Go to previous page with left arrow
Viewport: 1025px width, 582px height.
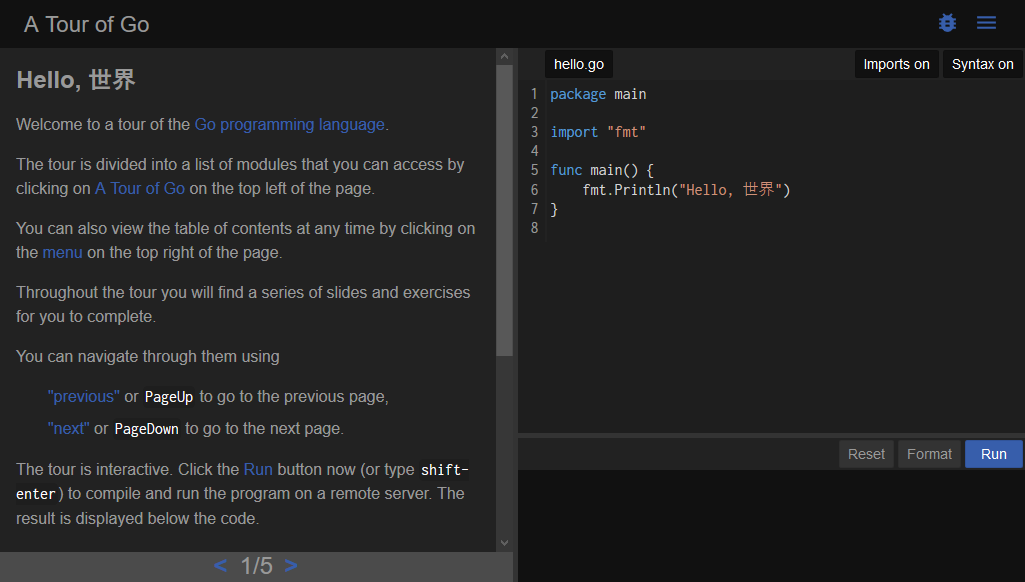click(x=220, y=566)
